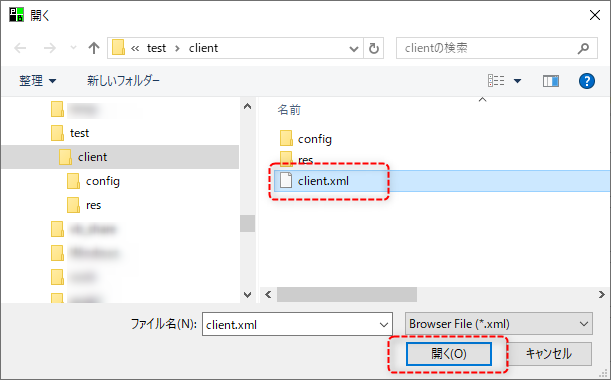Select client.xml file icon
This screenshot has width=611, height=380.
click(286, 180)
